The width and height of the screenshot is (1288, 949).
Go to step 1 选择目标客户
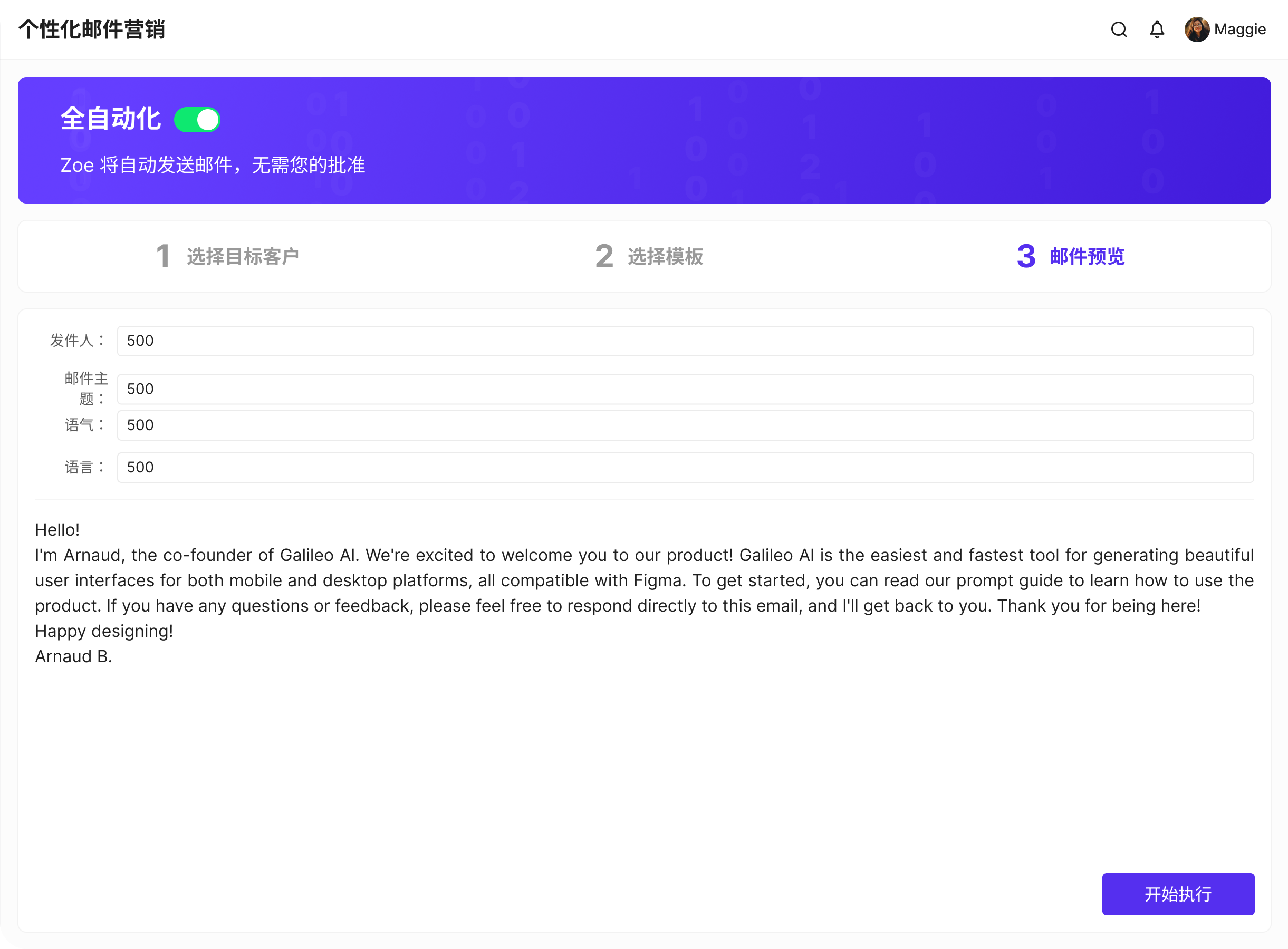(x=228, y=256)
